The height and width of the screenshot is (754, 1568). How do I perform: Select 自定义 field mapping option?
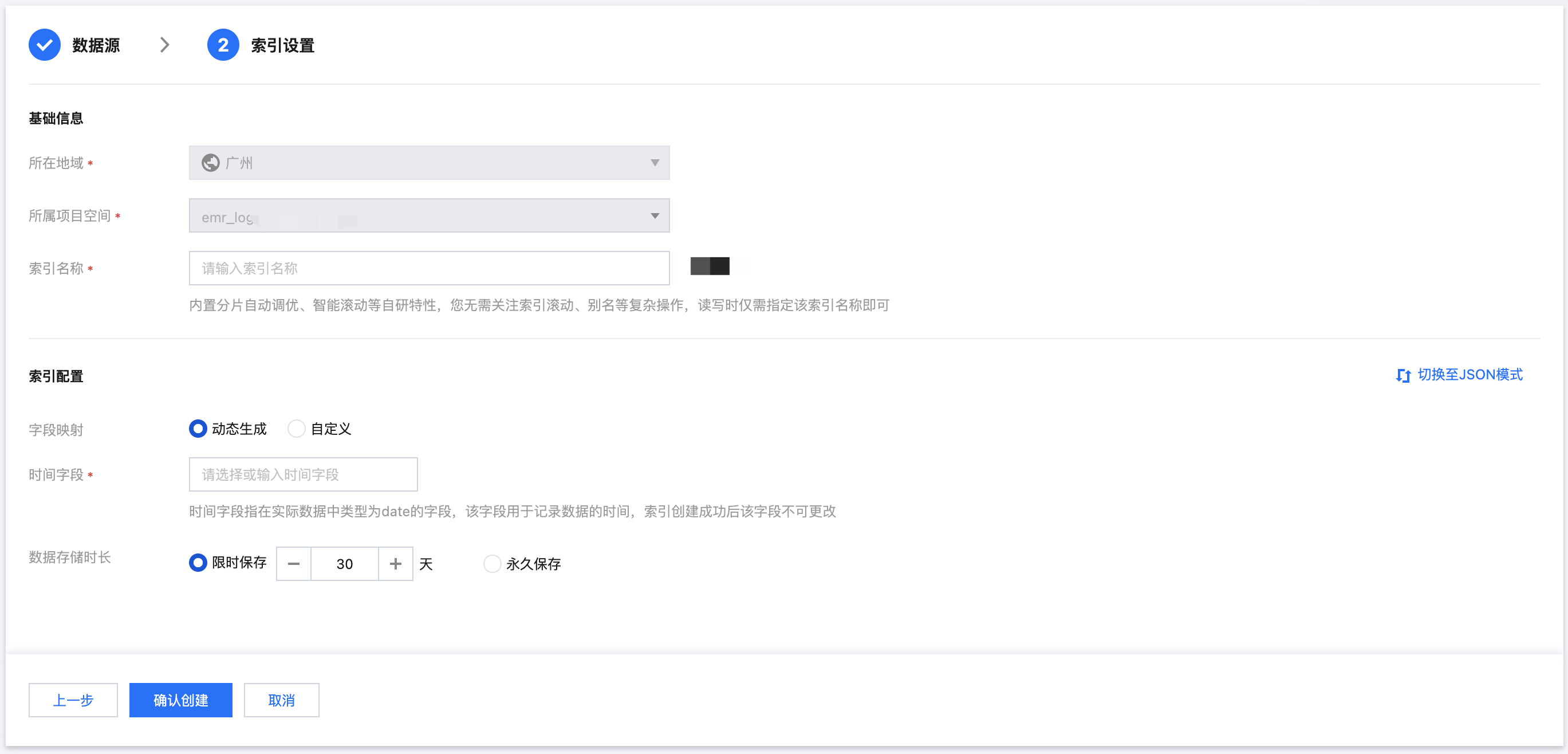coord(297,429)
